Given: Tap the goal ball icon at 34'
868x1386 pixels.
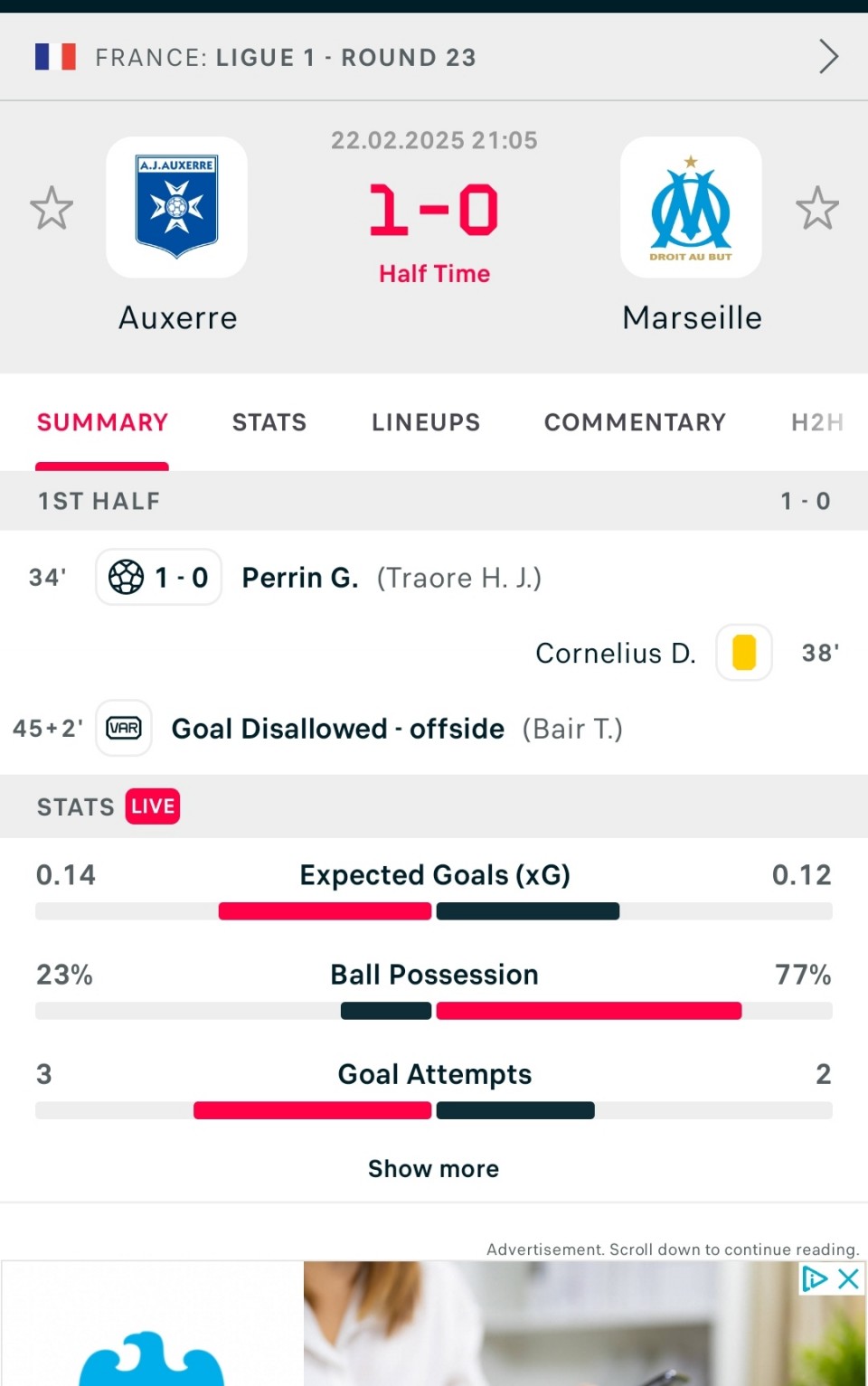Looking at the screenshot, I should point(126,577).
